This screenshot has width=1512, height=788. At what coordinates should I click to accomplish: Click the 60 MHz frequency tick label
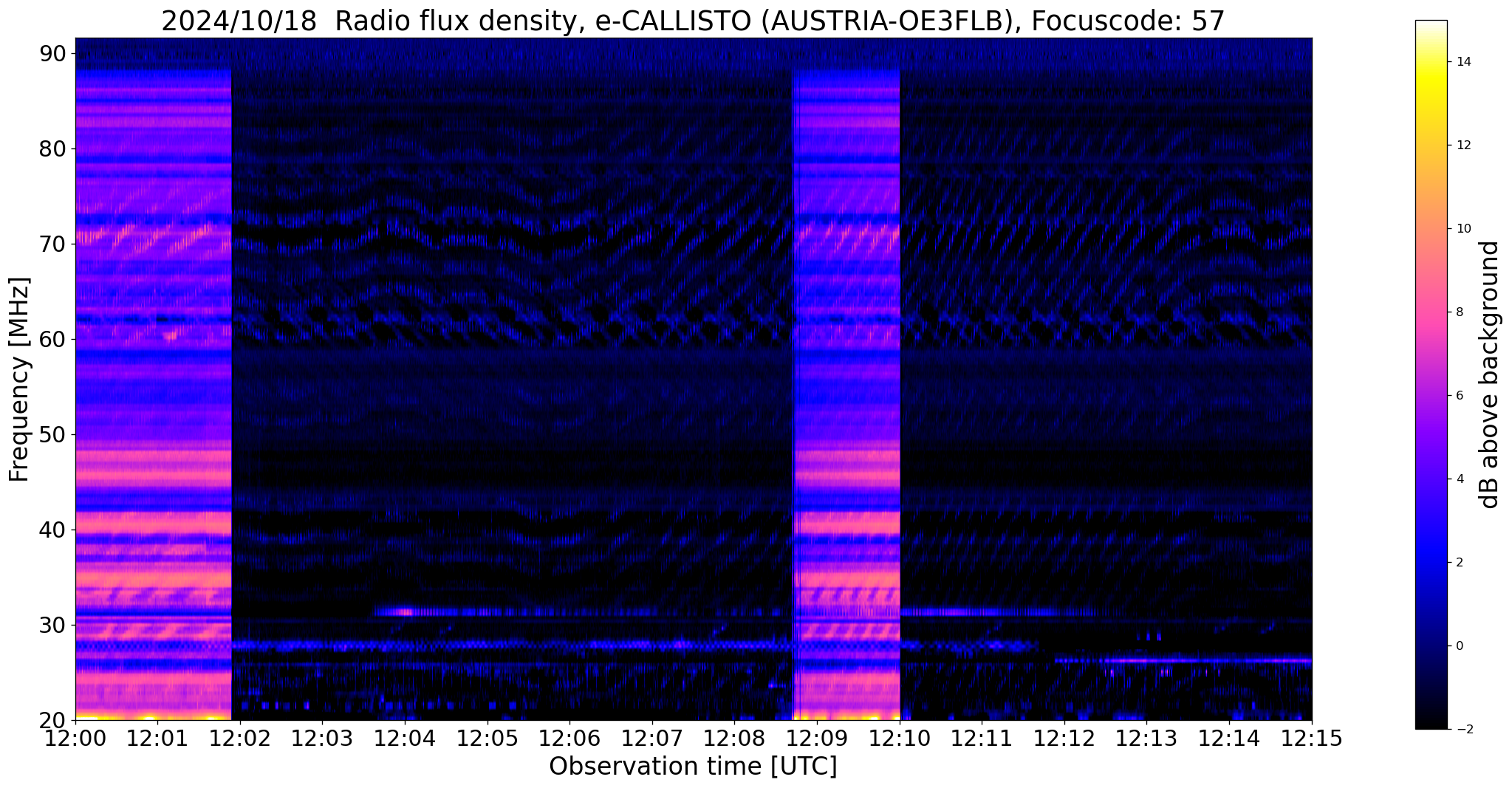53,339
